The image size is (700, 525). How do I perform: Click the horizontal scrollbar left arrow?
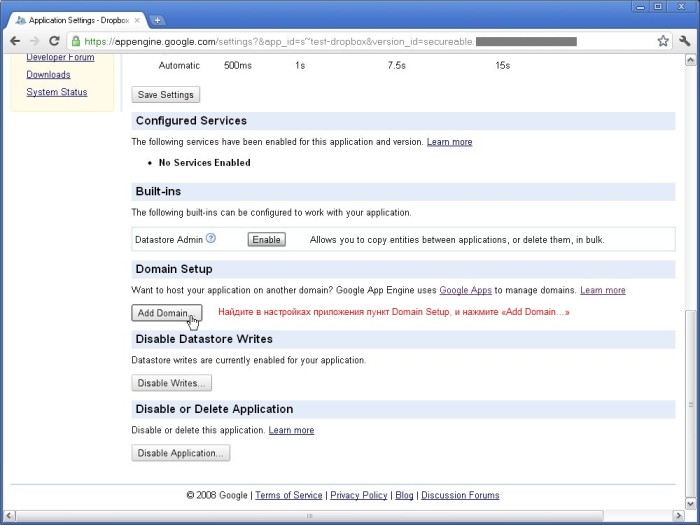[8, 516]
